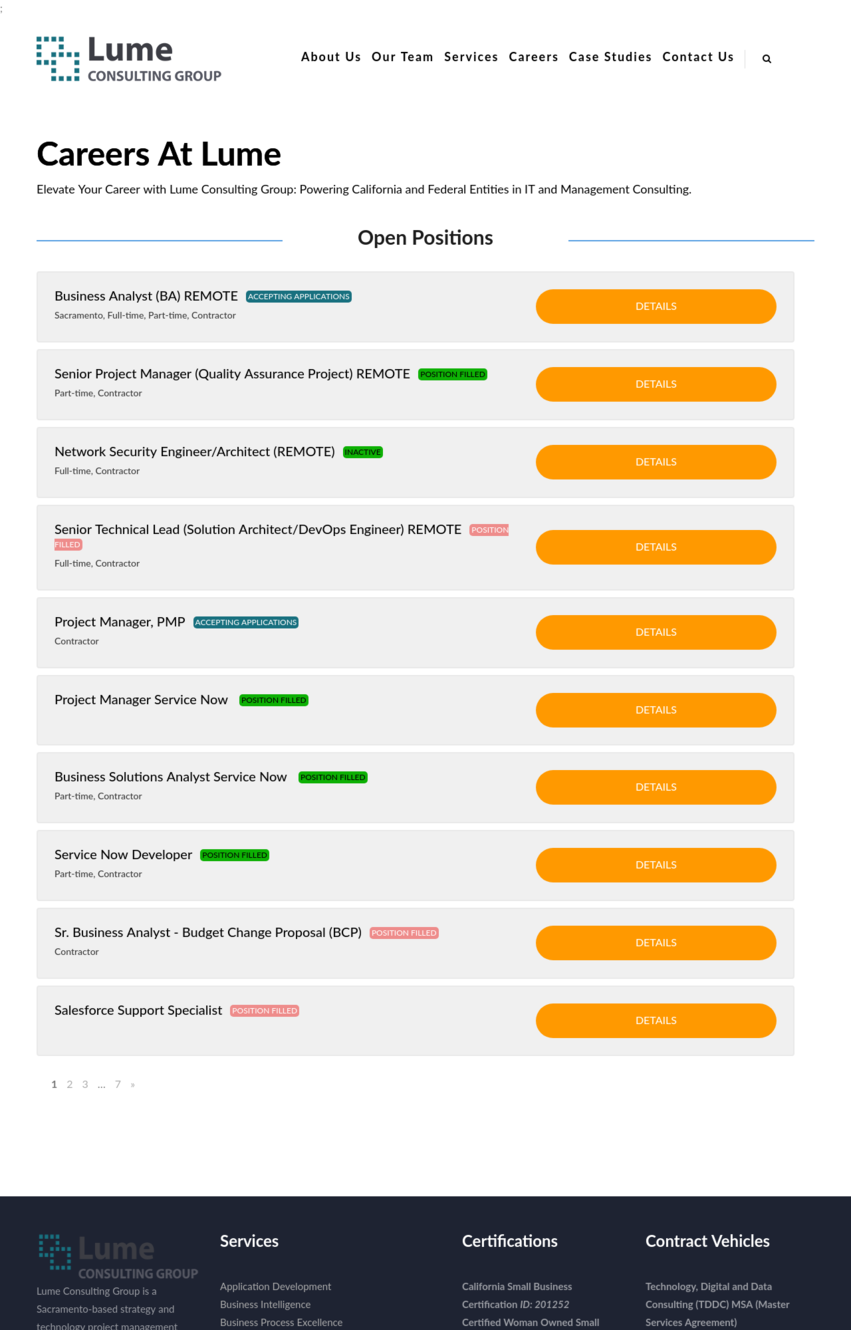Click the Our Team menu item
Image resolution: width=851 pixels, height=1330 pixels.
coord(402,57)
